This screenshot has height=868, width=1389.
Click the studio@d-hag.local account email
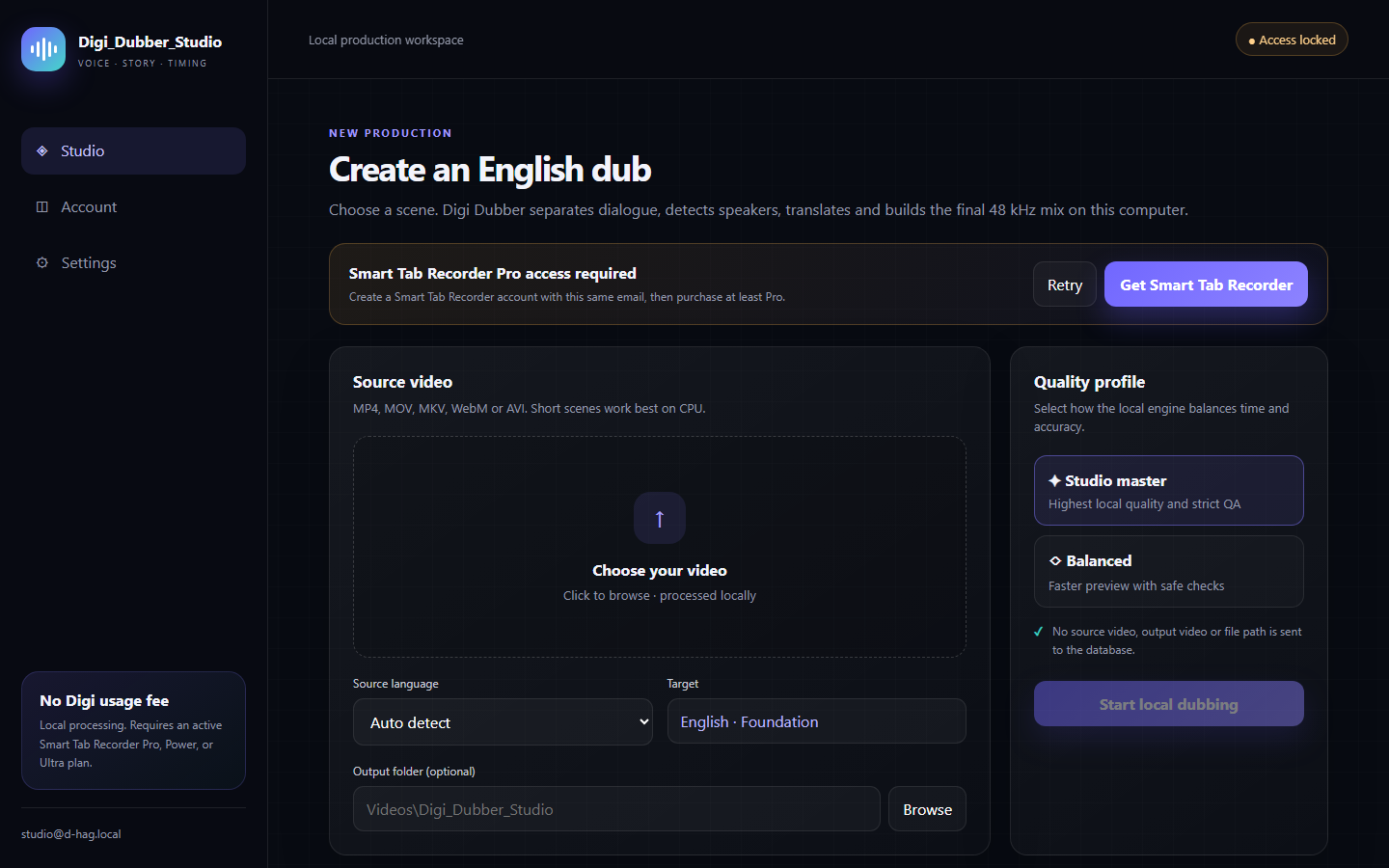click(x=71, y=834)
